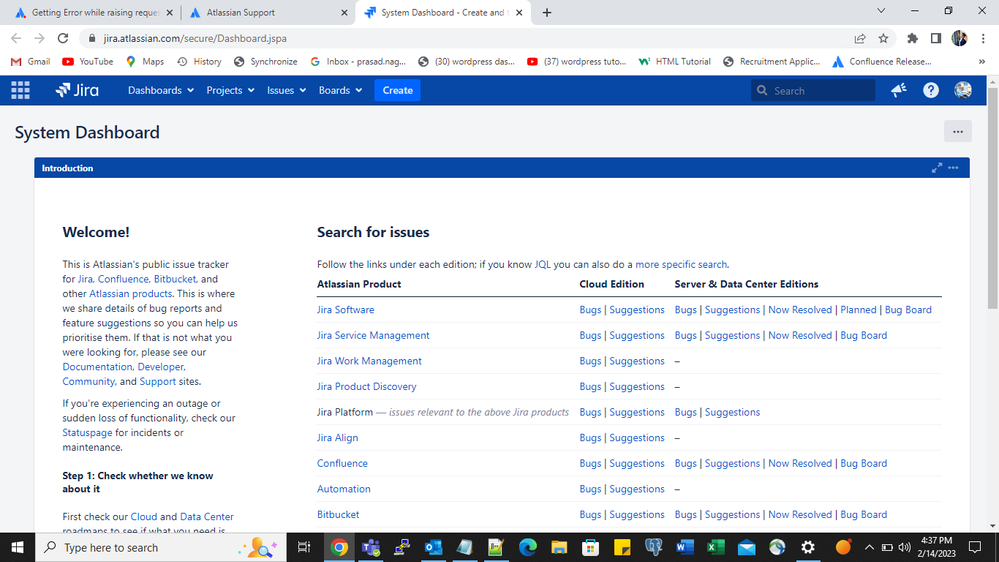Open Confluence Release bookmark
Screen dimensions: 999x562
882,62
